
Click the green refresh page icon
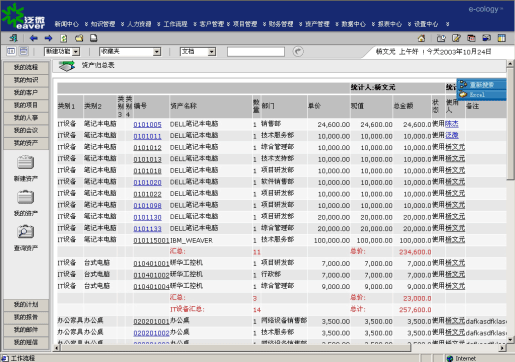tap(64, 38)
